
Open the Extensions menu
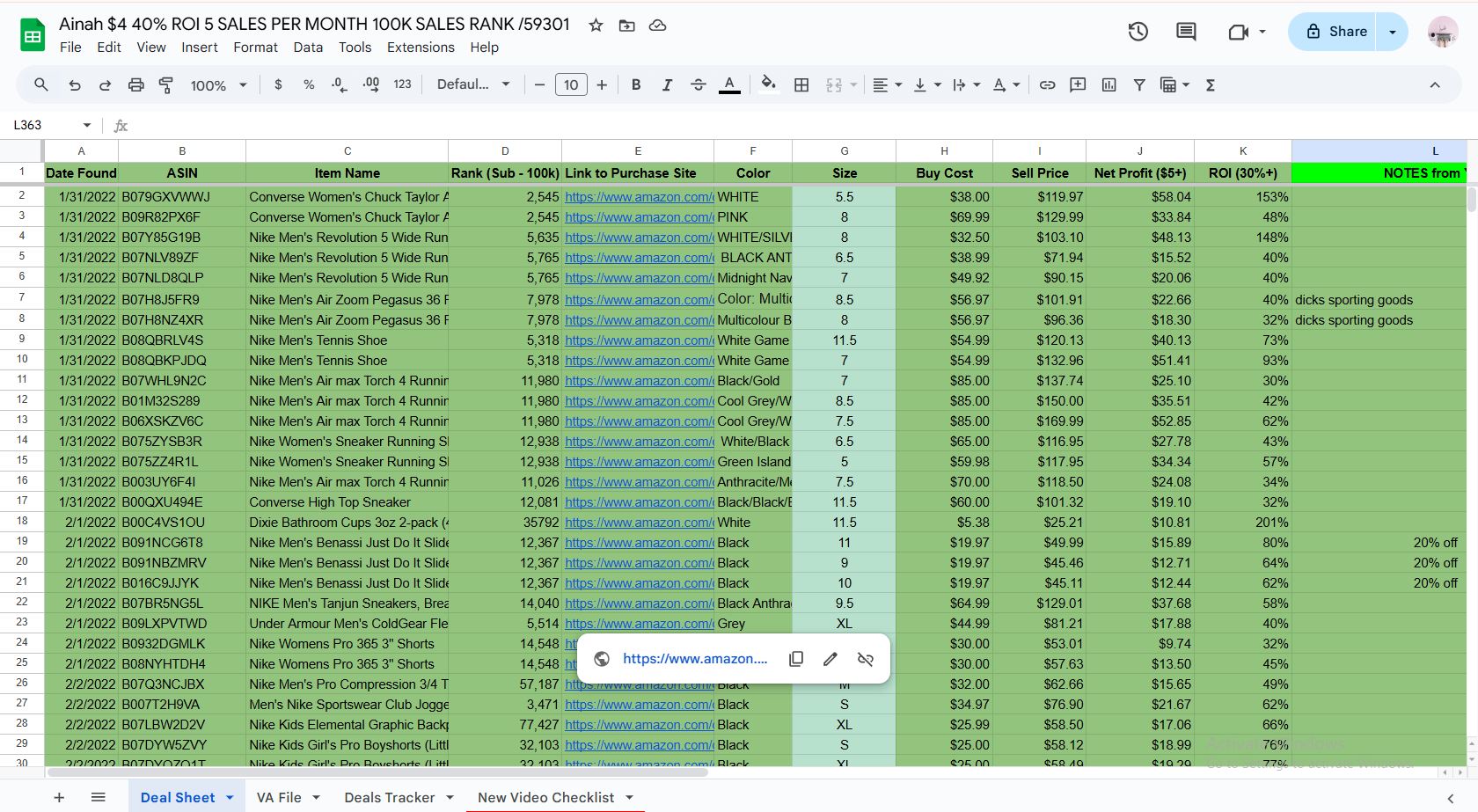pos(421,48)
